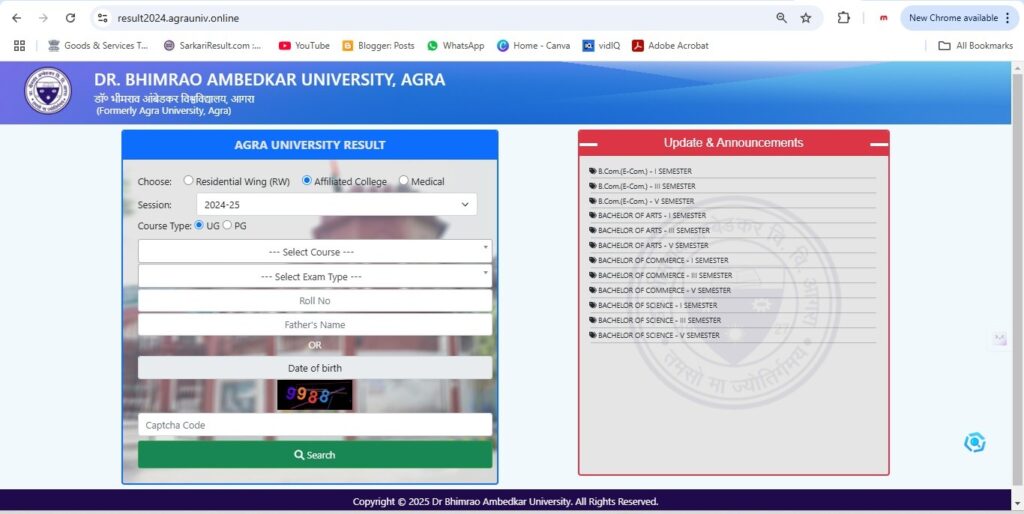Open BACHELOR OF SCIENCE - III SEMESTER link
Viewport: 1024px width, 514px height.
click(660, 321)
